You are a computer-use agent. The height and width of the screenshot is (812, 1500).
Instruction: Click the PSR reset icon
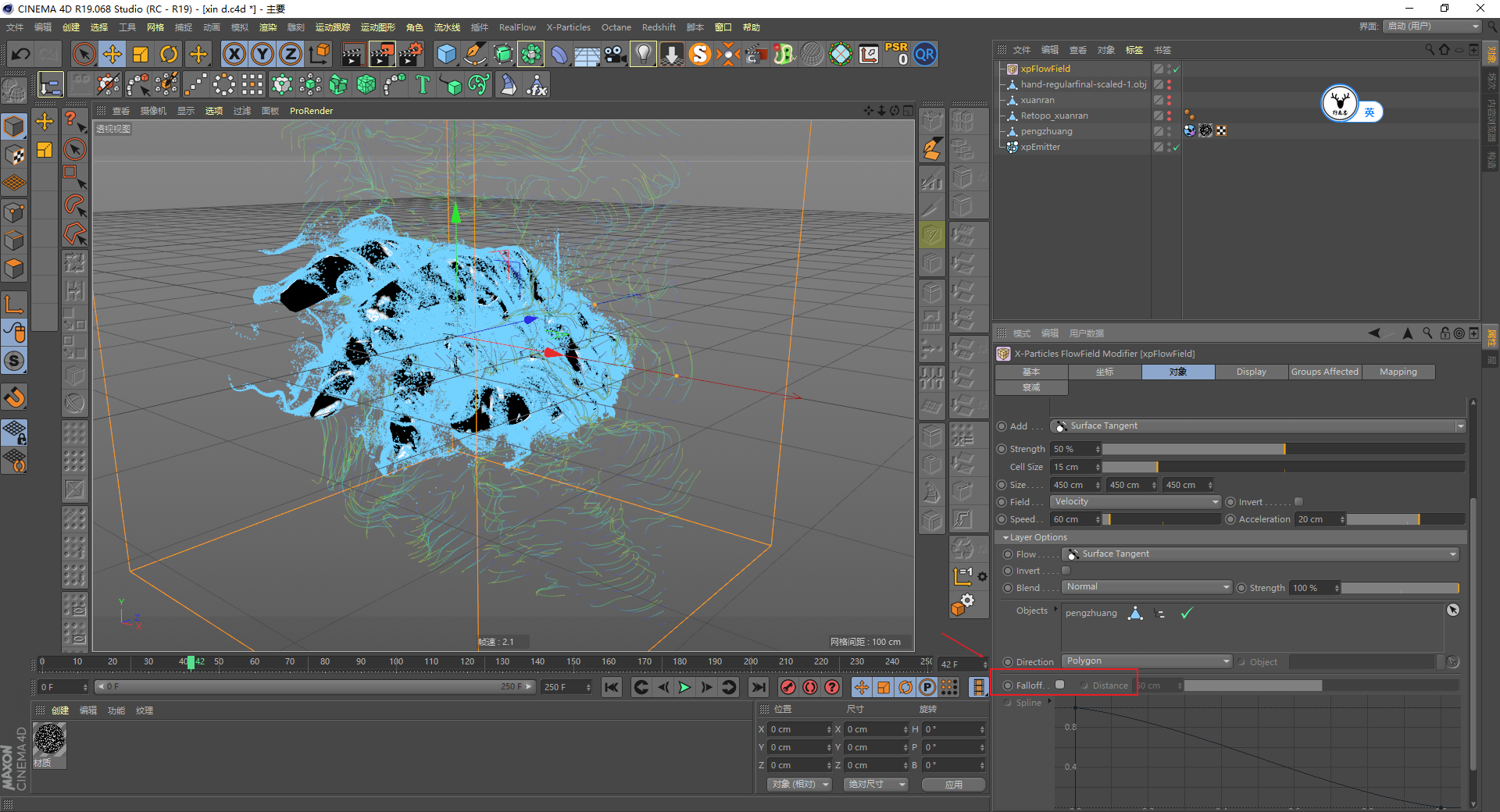[x=897, y=55]
